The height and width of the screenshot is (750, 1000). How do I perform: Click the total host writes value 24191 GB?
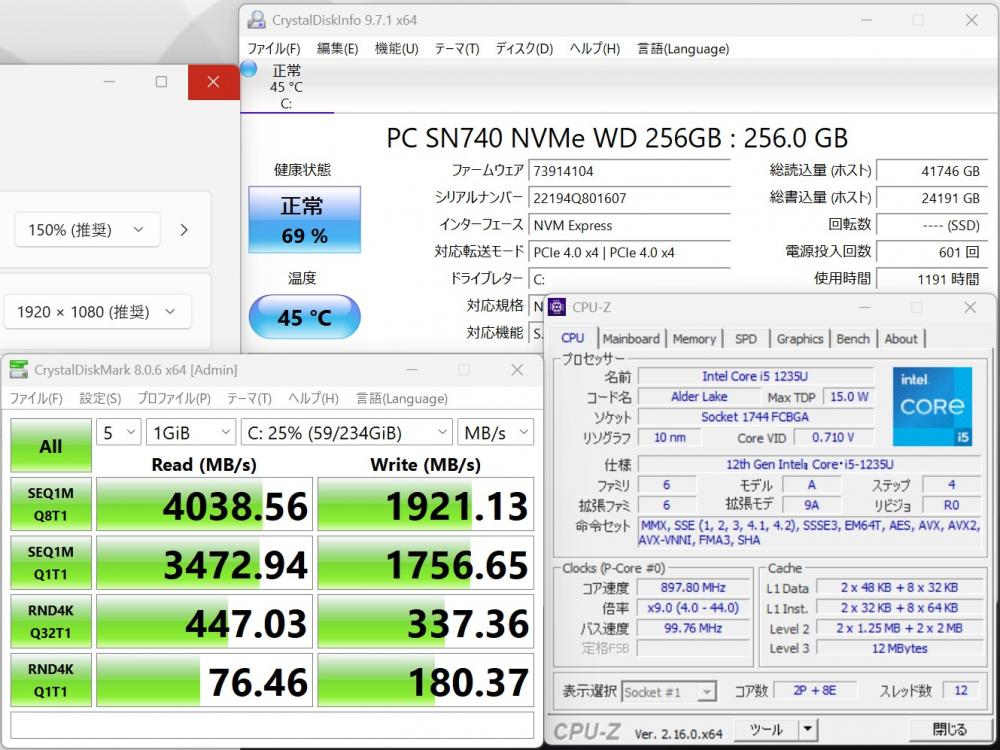(931, 198)
